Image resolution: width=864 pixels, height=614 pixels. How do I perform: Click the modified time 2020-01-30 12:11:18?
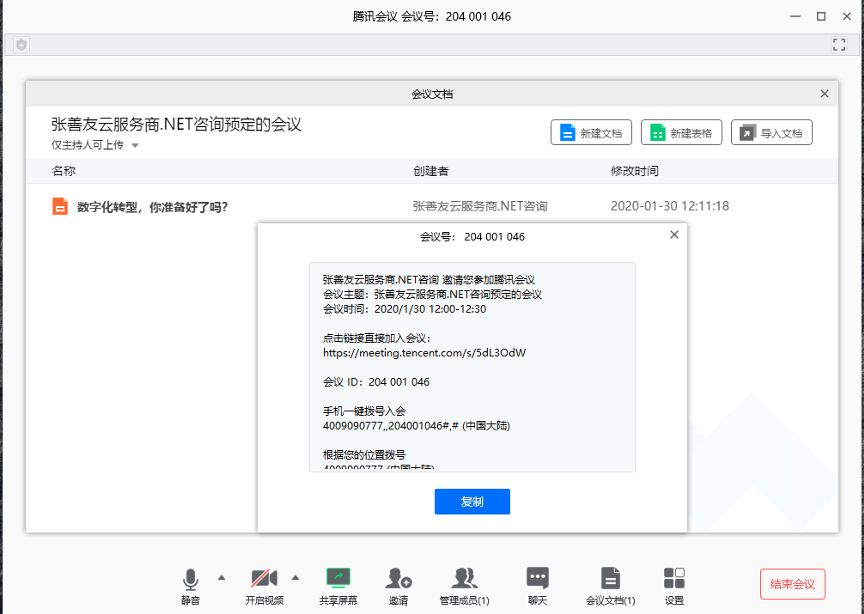point(669,206)
